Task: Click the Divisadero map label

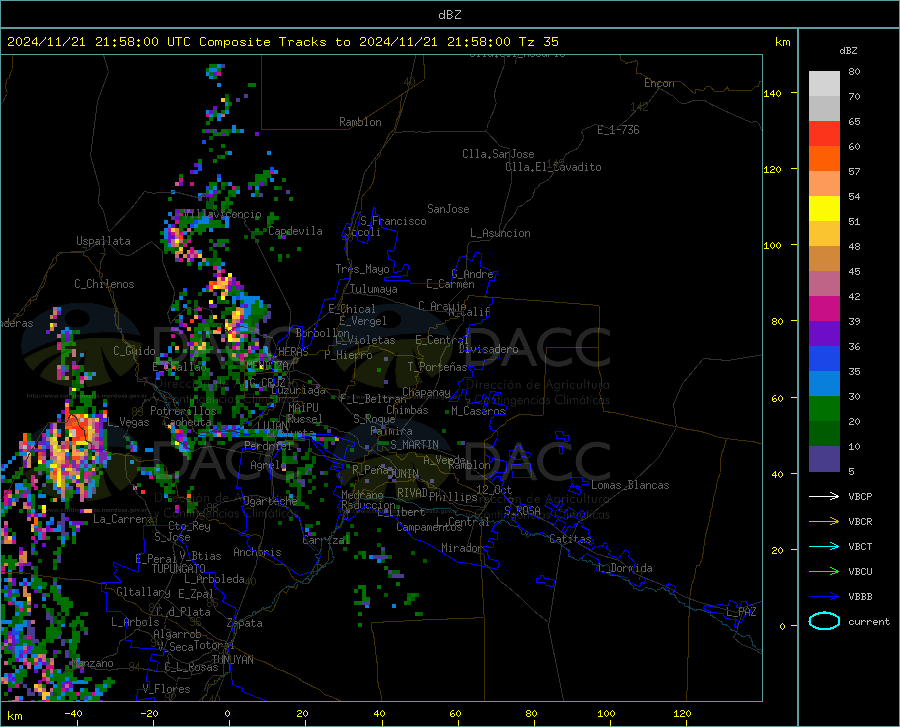Action: tap(488, 349)
